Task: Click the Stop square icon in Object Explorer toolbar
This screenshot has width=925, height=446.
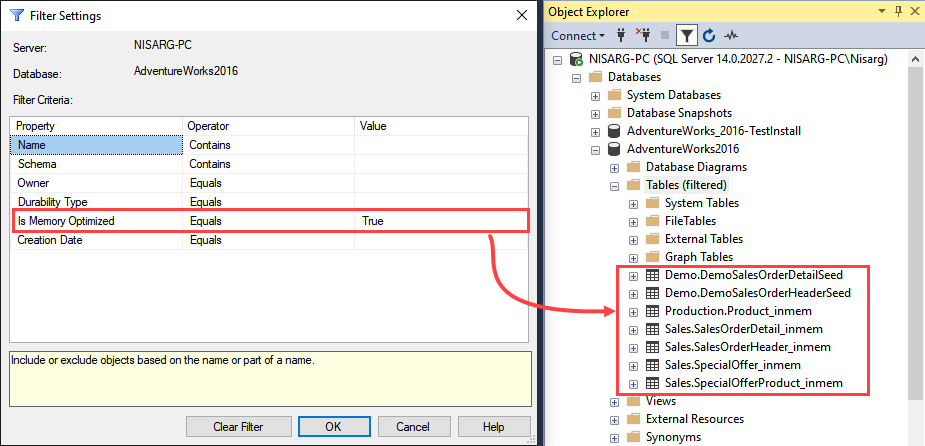Action: coord(665,36)
